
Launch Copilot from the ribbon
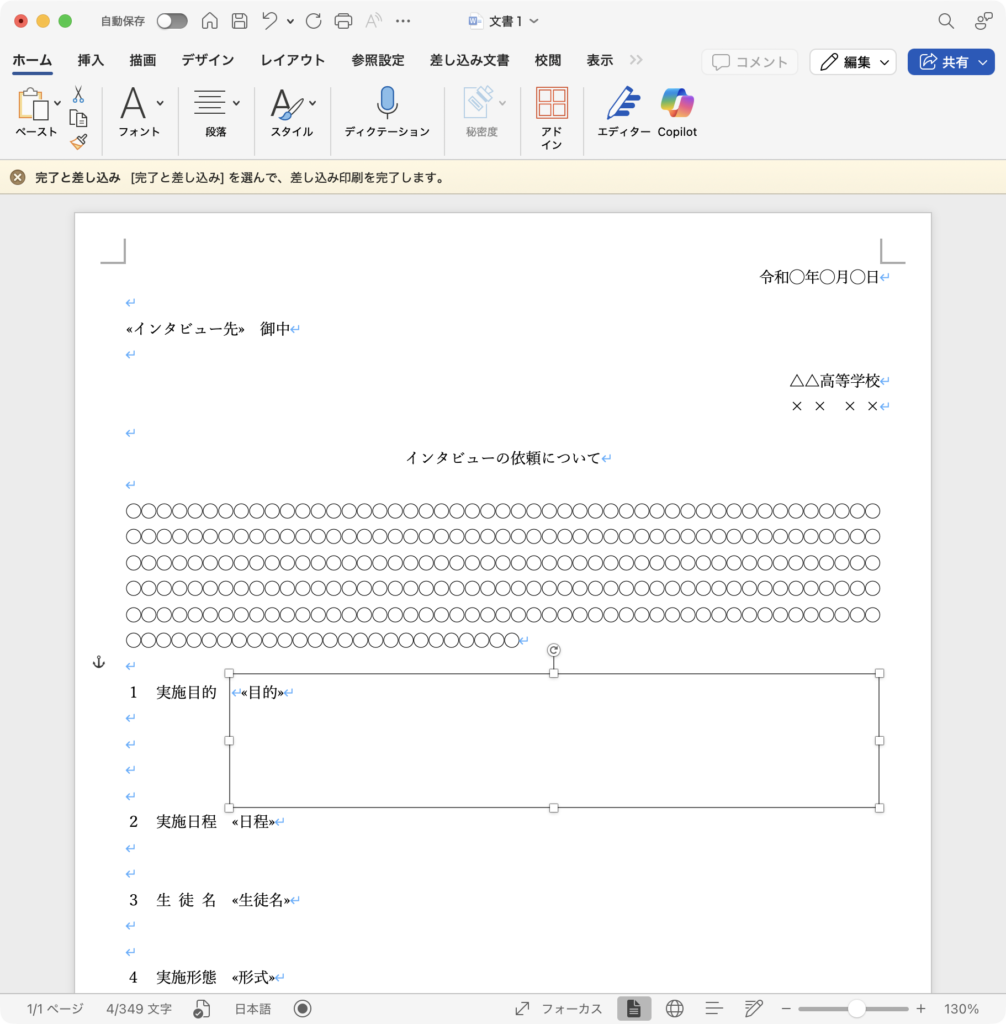pos(677,103)
